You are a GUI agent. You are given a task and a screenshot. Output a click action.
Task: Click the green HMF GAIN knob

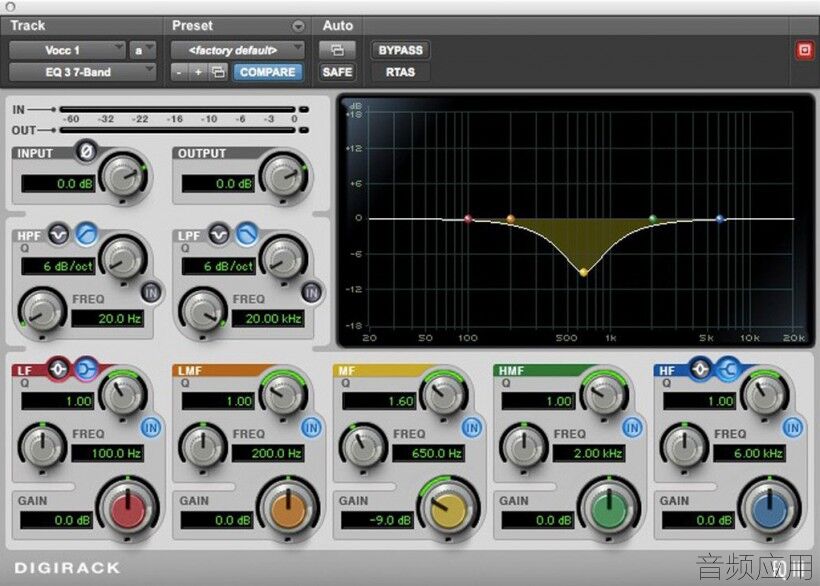pyautogui.click(x=609, y=507)
